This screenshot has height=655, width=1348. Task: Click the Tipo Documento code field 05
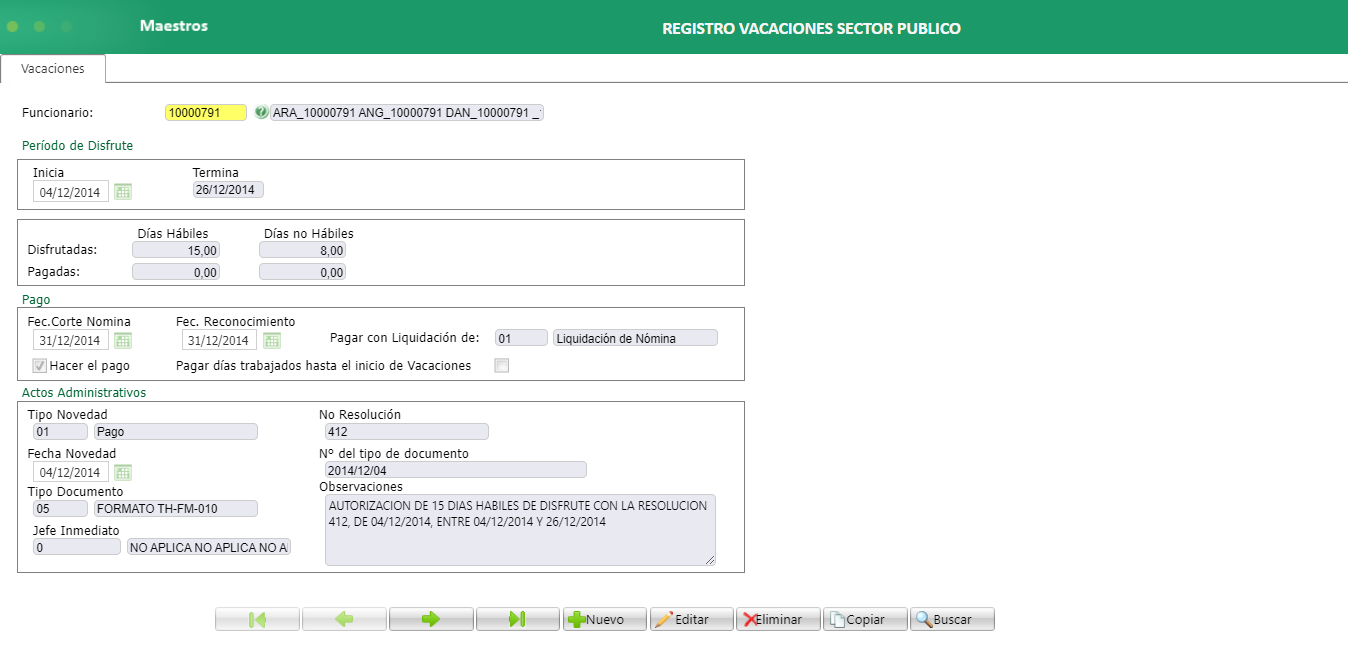(x=60, y=509)
